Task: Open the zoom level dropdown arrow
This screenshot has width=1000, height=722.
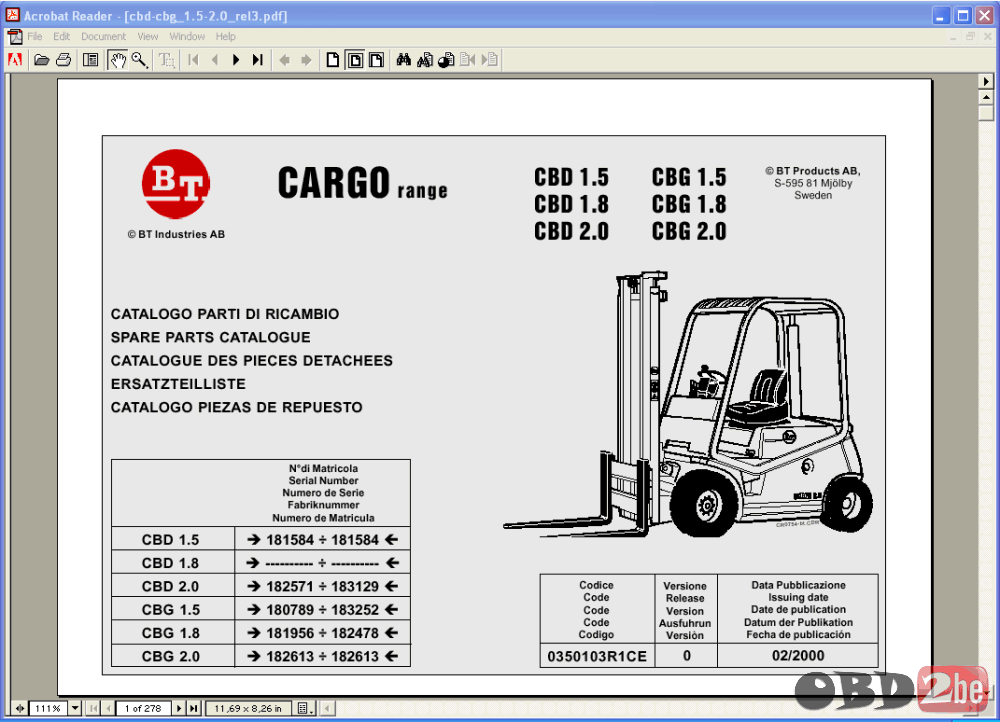Action: tap(75, 708)
